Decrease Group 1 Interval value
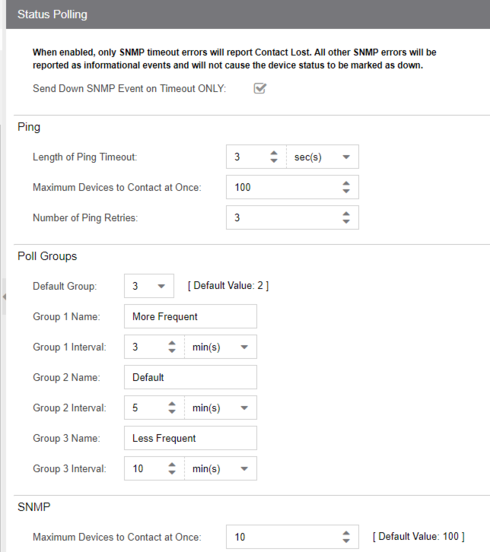This screenshot has width=490, height=552. pos(172,351)
